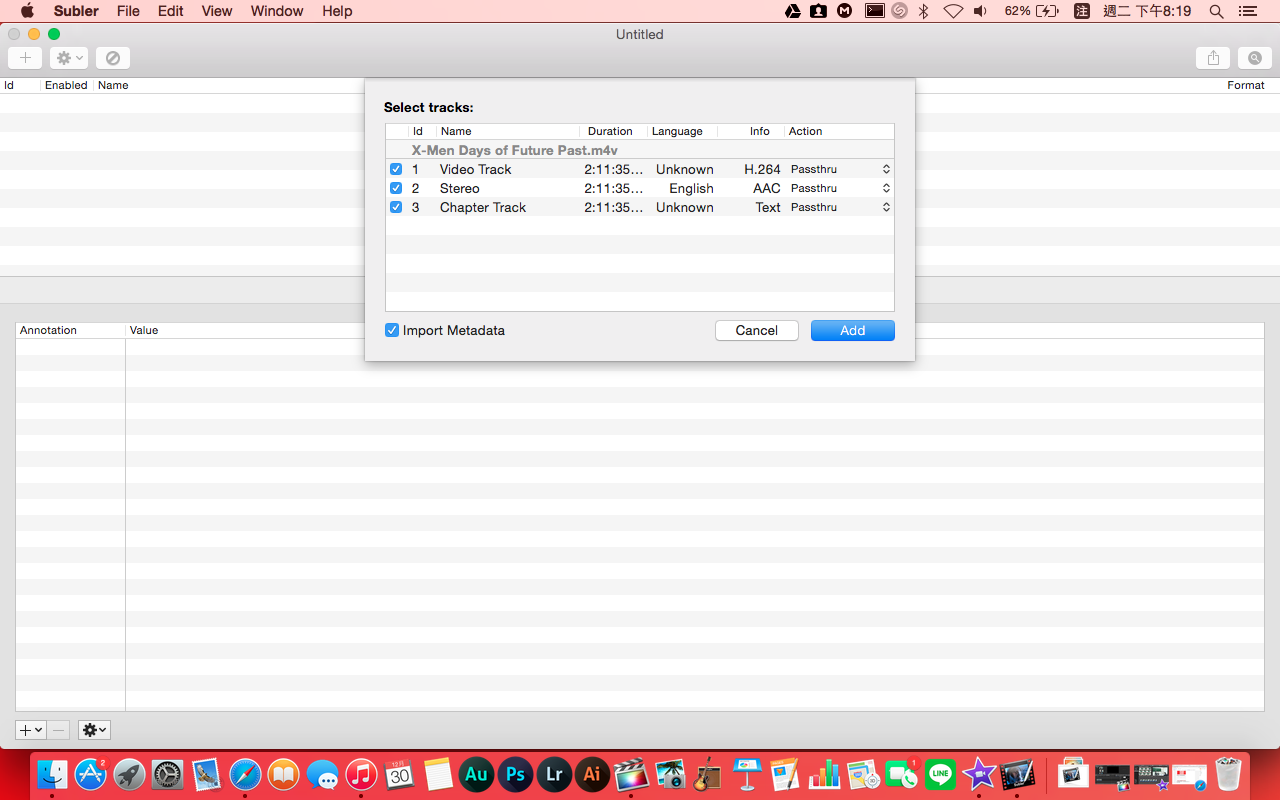Open App Store from the Dock

click(x=90, y=774)
